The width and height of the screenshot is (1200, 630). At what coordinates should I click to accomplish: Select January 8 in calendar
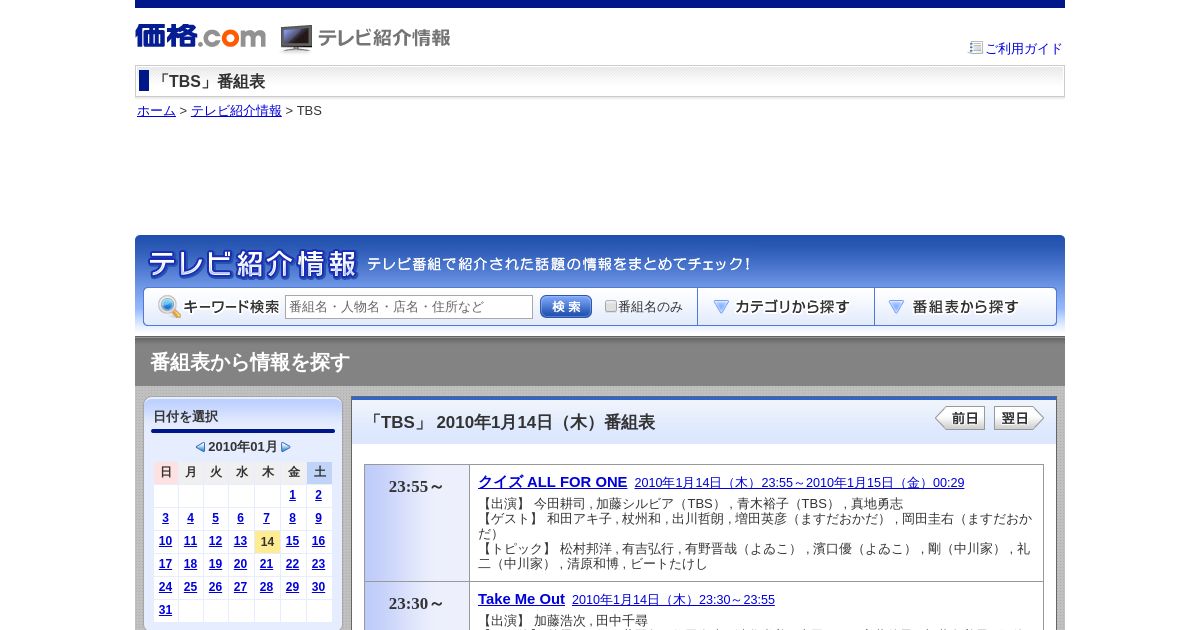click(x=292, y=518)
